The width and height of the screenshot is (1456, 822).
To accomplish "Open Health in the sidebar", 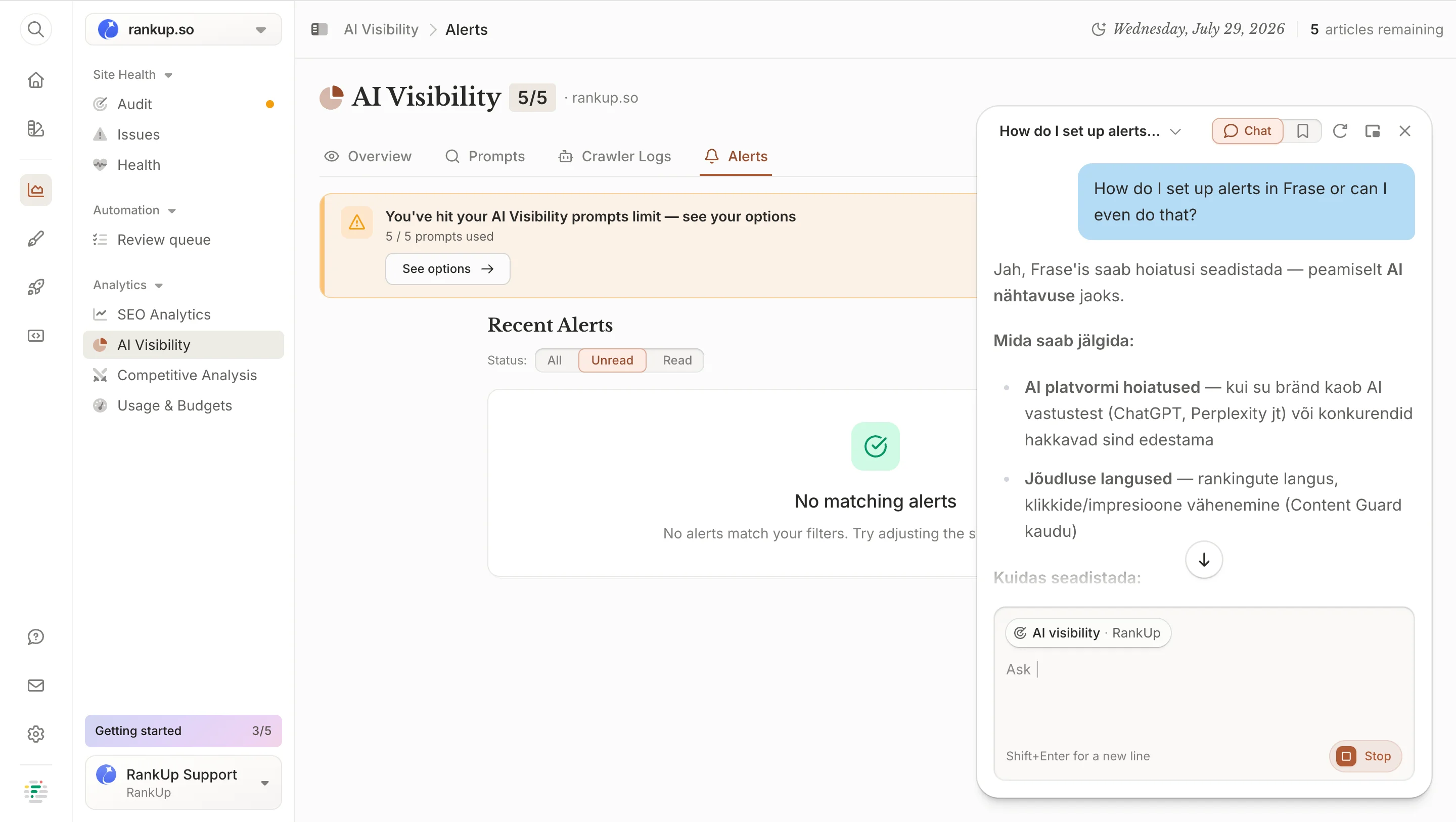I will point(183,165).
